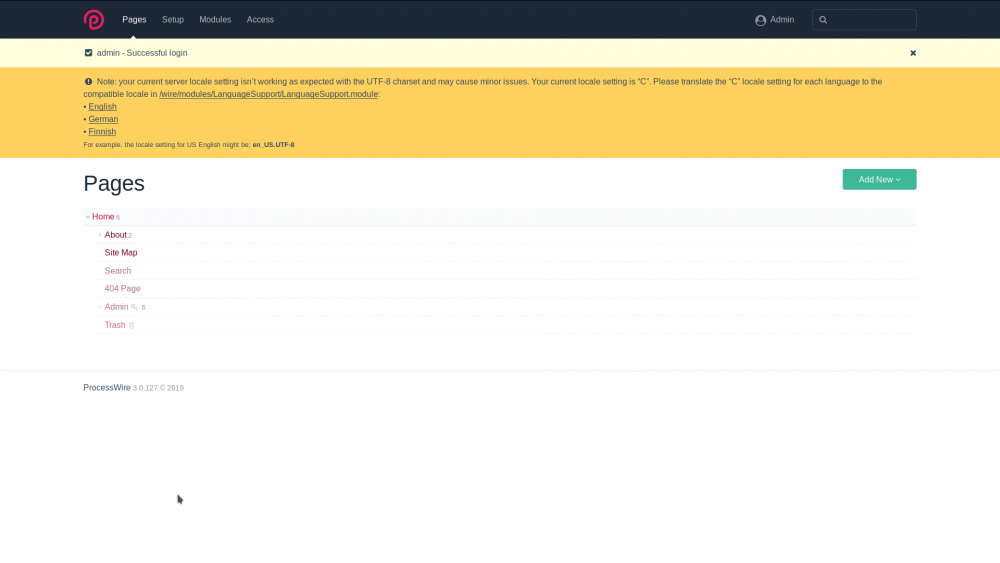
Task: Click the 'en_US.UTF-8' example text
Action: click(273, 145)
